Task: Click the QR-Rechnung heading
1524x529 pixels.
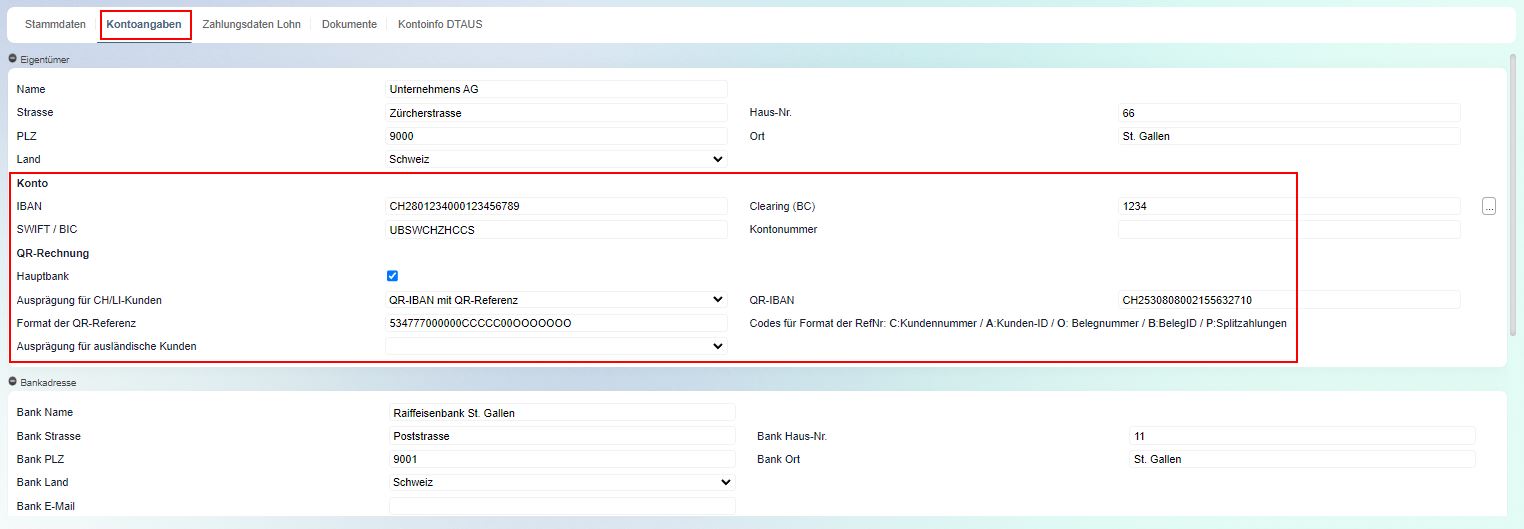Action: click(x=53, y=253)
